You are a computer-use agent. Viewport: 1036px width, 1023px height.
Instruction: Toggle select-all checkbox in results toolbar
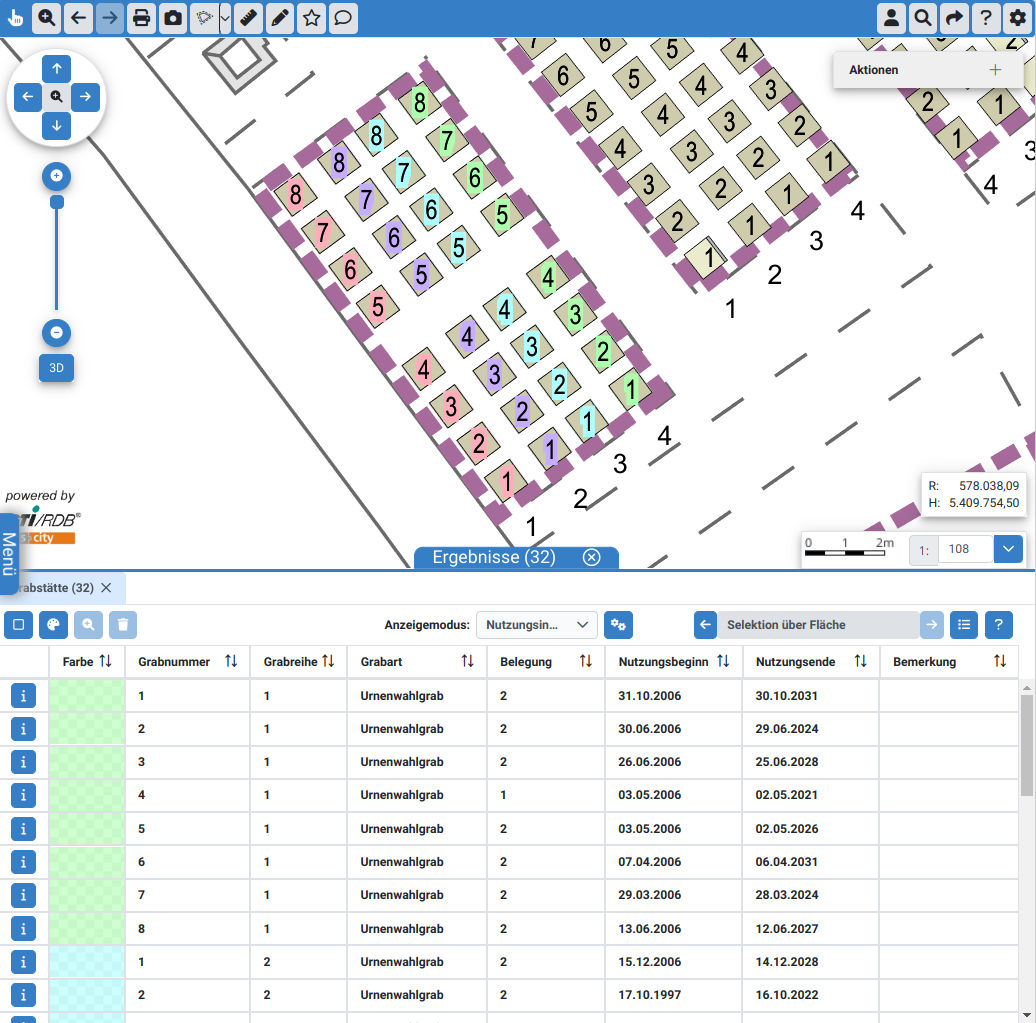click(x=19, y=625)
